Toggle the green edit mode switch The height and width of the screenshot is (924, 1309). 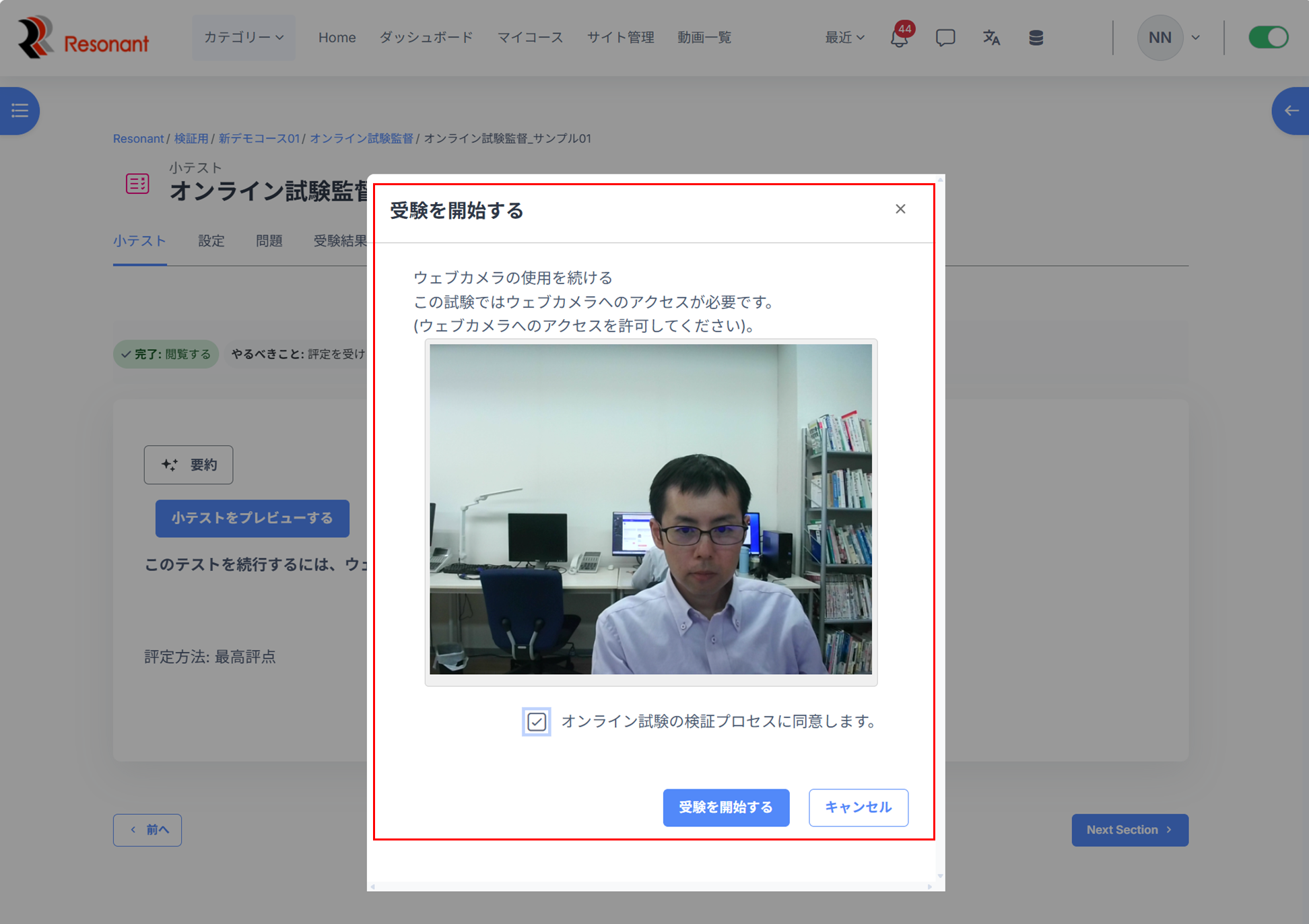[x=1268, y=38]
